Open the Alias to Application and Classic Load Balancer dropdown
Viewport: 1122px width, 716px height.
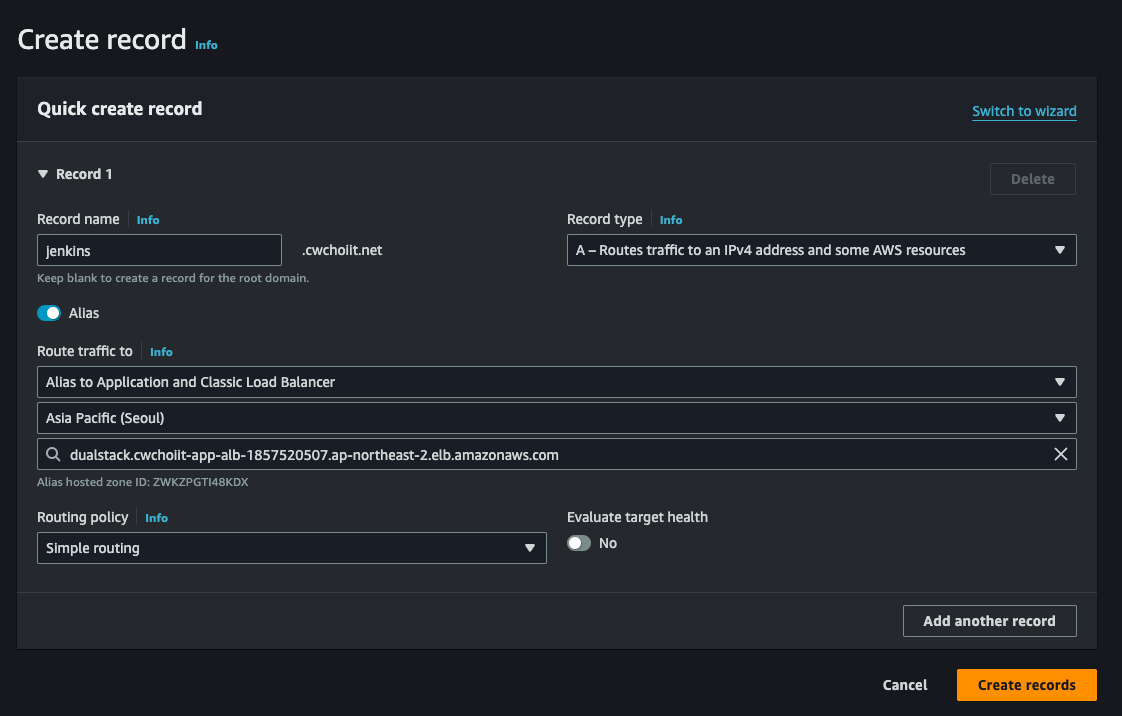(557, 382)
